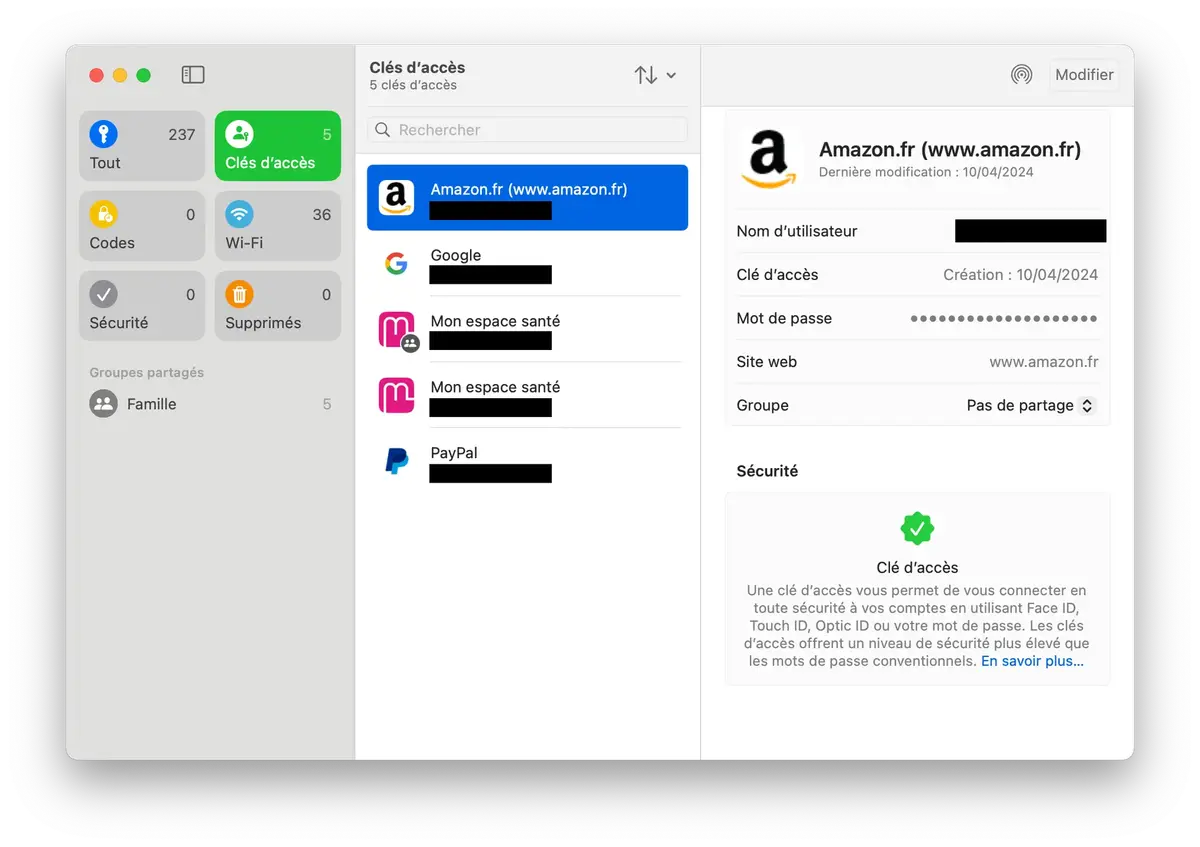Select the Wi-Fi category
Screen dimensions: 1200x847
[277, 225]
